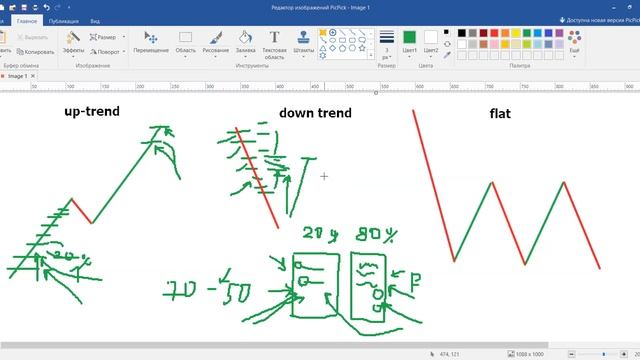The height and width of the screenshot is (360, 640).
Task: Pick the diamond shape in shapes gallery
Action: (333, 48)
